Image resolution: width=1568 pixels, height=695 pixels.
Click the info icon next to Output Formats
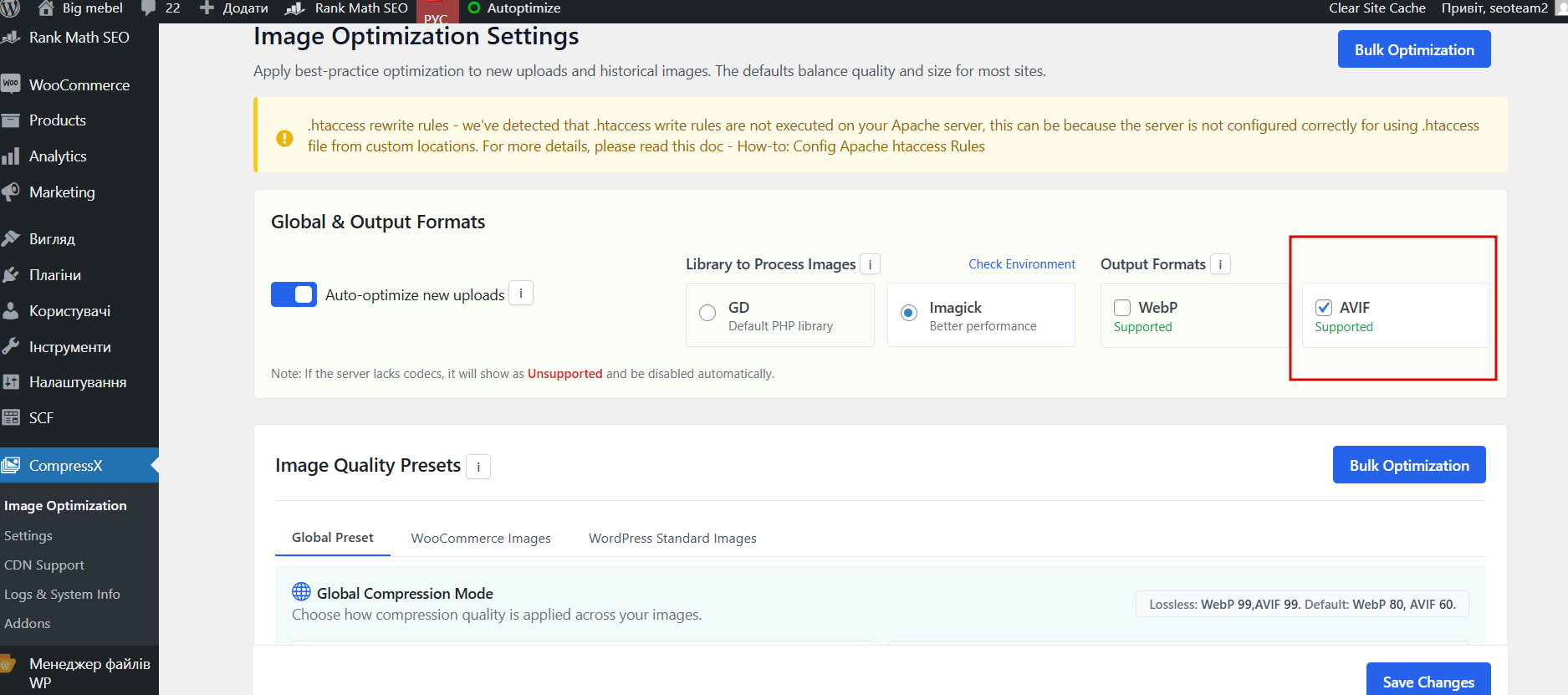(1220, 264)
